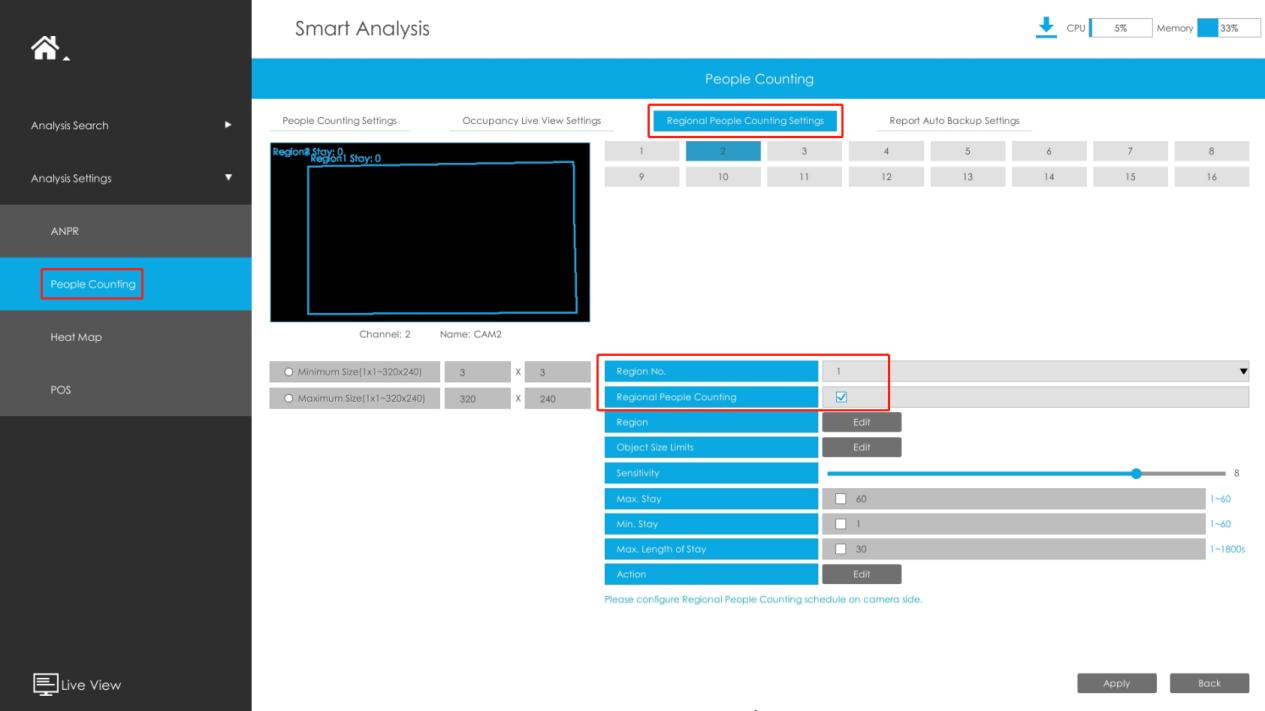Click the Apply button
This screenshot has height=711, width=1265.
click(1117, 683)
